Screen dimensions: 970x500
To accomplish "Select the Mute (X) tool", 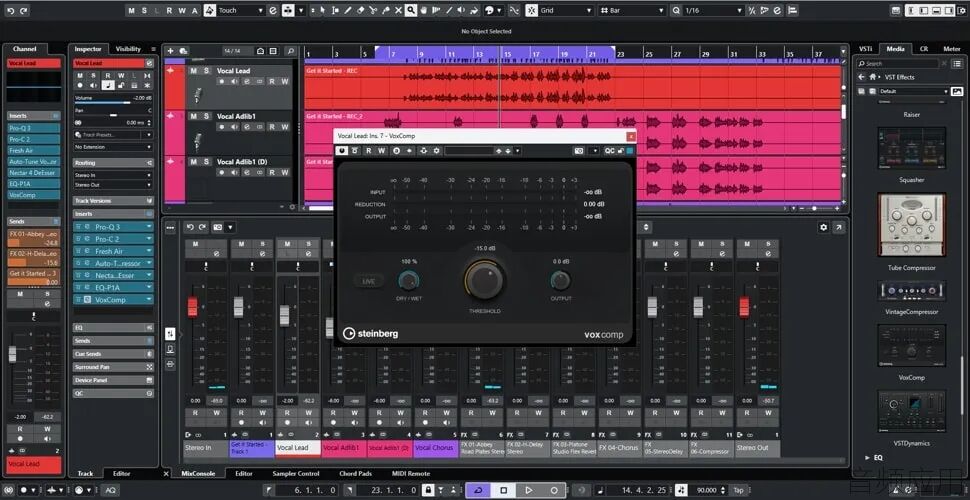I will point(398,11).
